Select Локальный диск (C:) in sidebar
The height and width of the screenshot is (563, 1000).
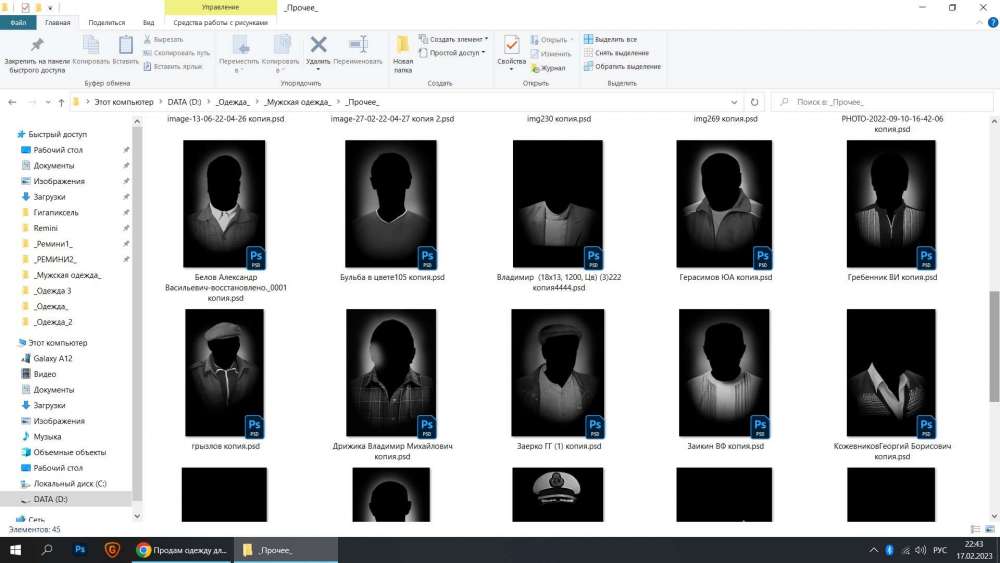(70, 483)
